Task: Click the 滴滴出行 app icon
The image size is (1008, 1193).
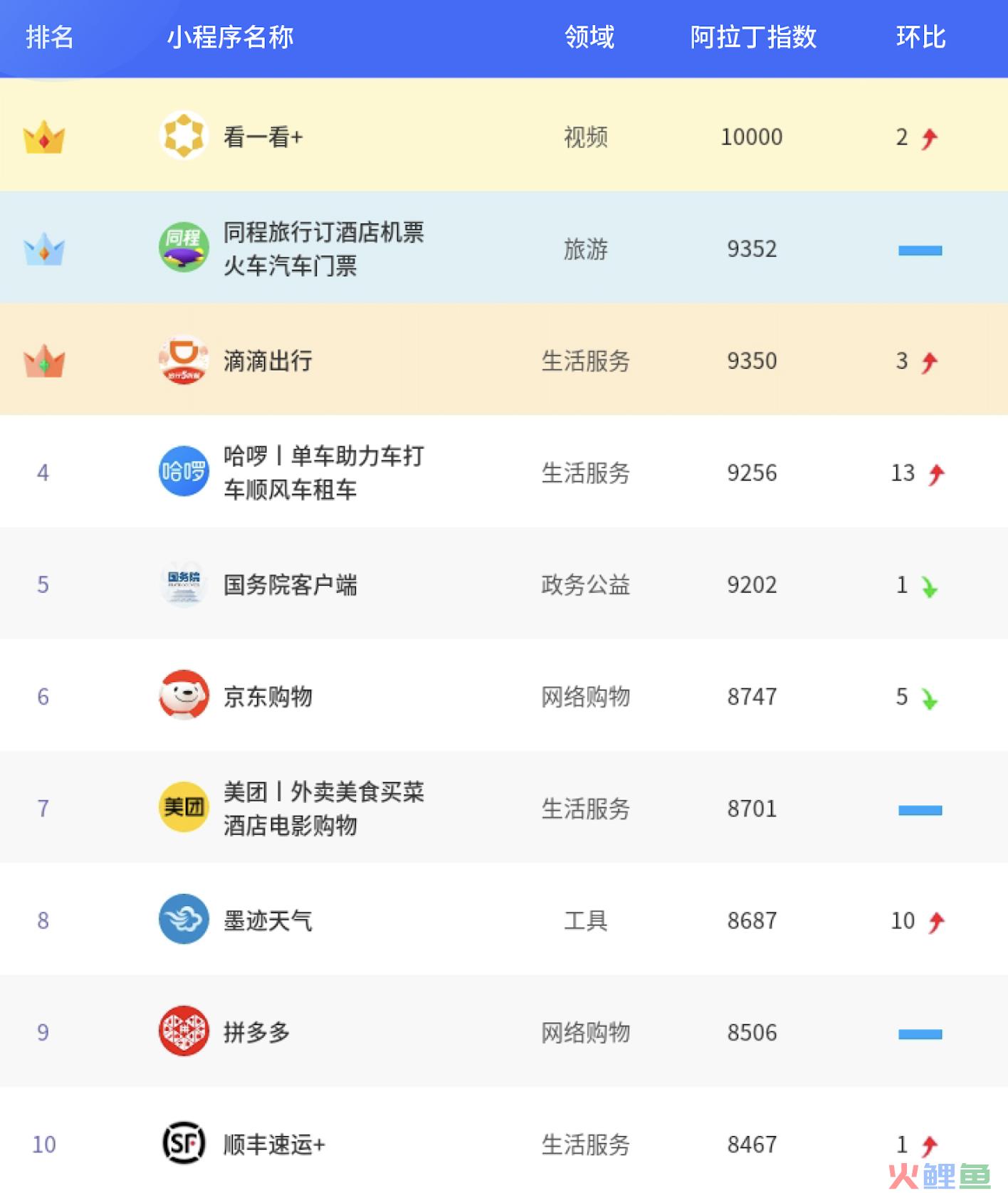Action: [184, 359]
